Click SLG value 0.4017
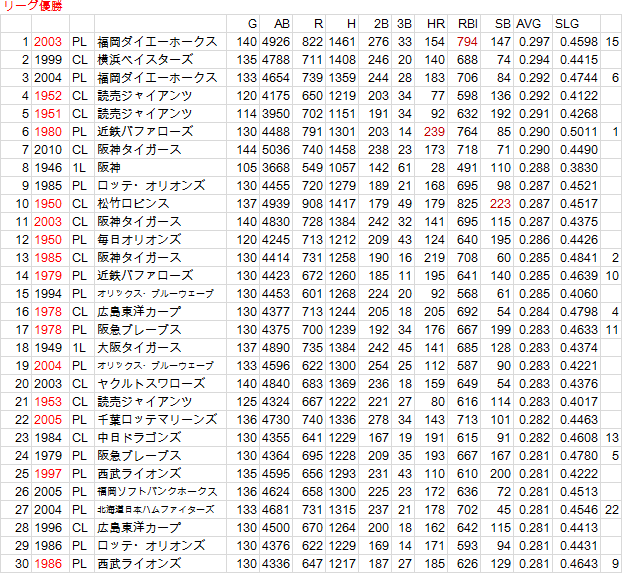Image resolution: width=622 pixels, height=573 pixels. 579,402
